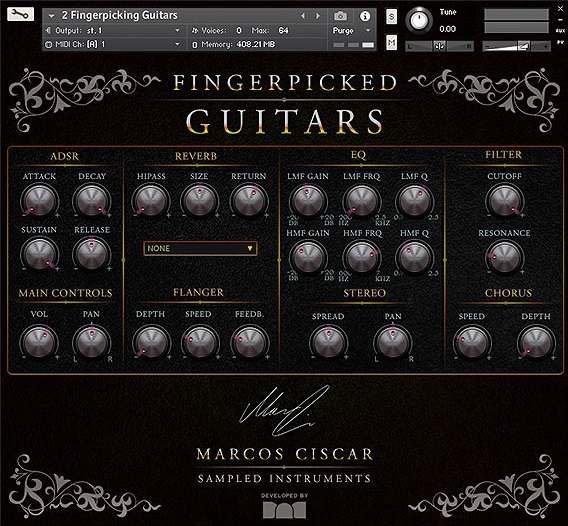Open the instrument info icon
The width and height of the screenshot is (568, 526).
click(x=365, y=16)
